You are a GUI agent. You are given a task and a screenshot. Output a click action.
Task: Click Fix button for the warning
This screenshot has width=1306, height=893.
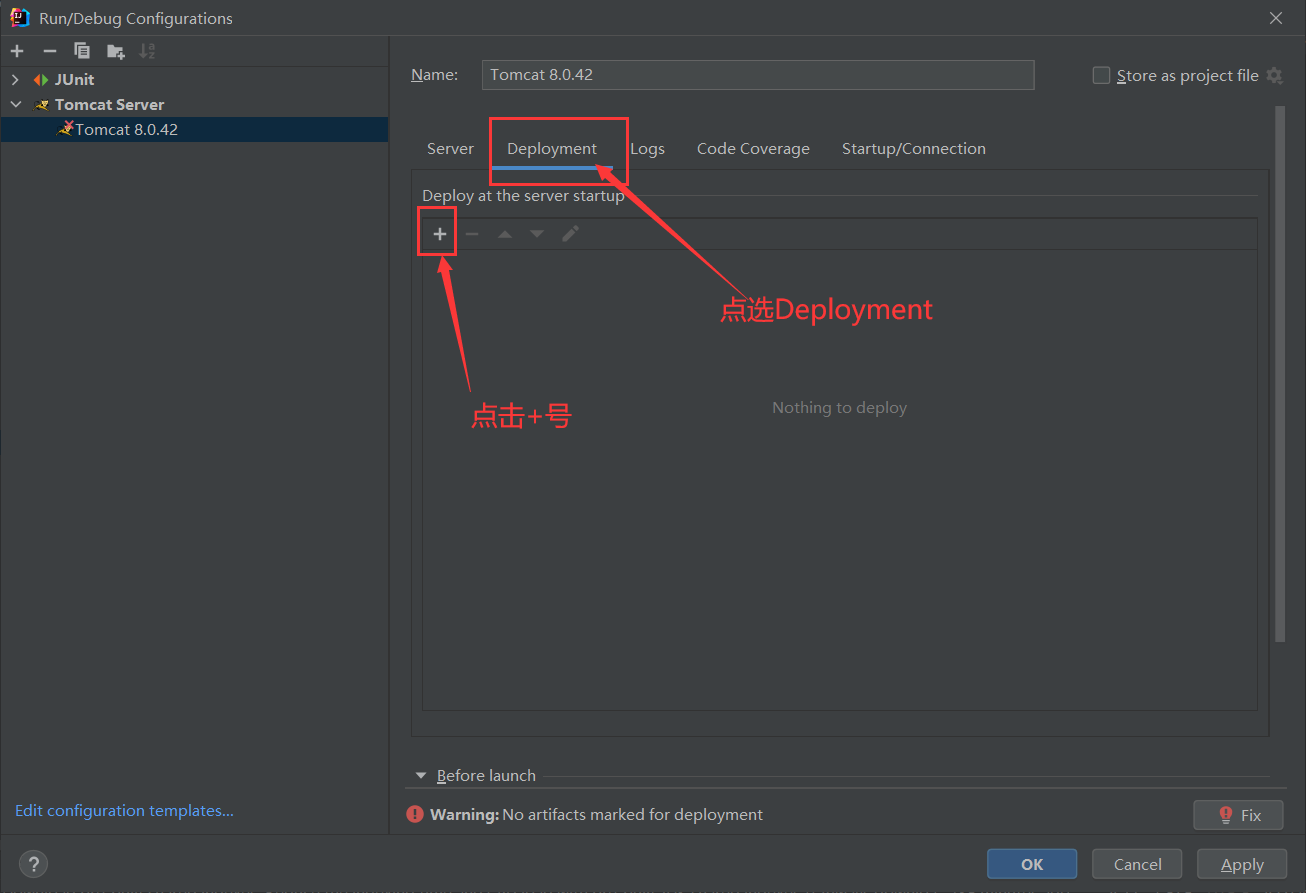[x=1238, y=815]
